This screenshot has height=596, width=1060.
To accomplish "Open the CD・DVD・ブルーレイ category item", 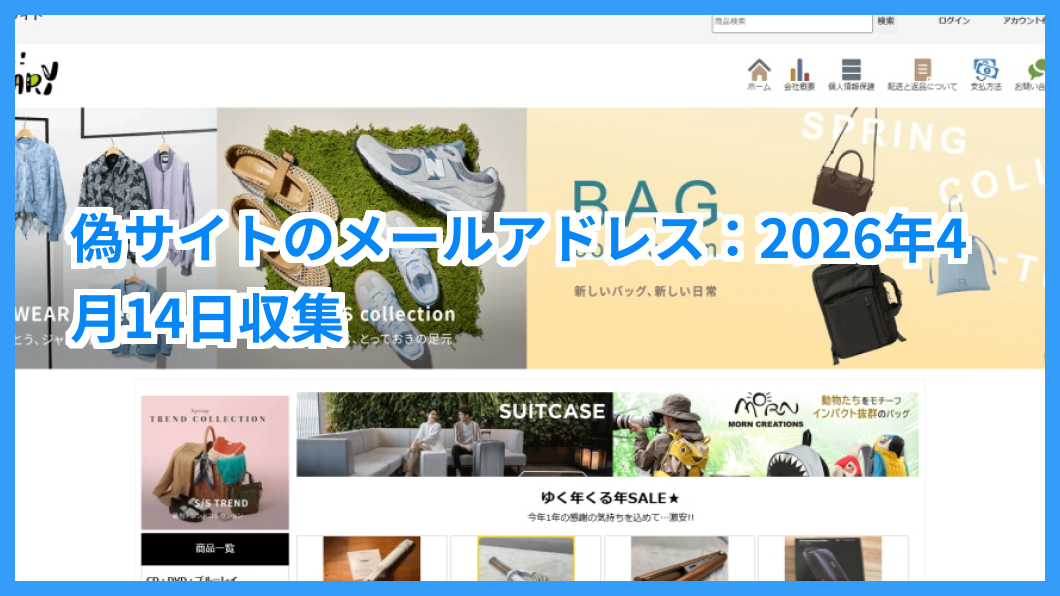I will pos(190,578).
